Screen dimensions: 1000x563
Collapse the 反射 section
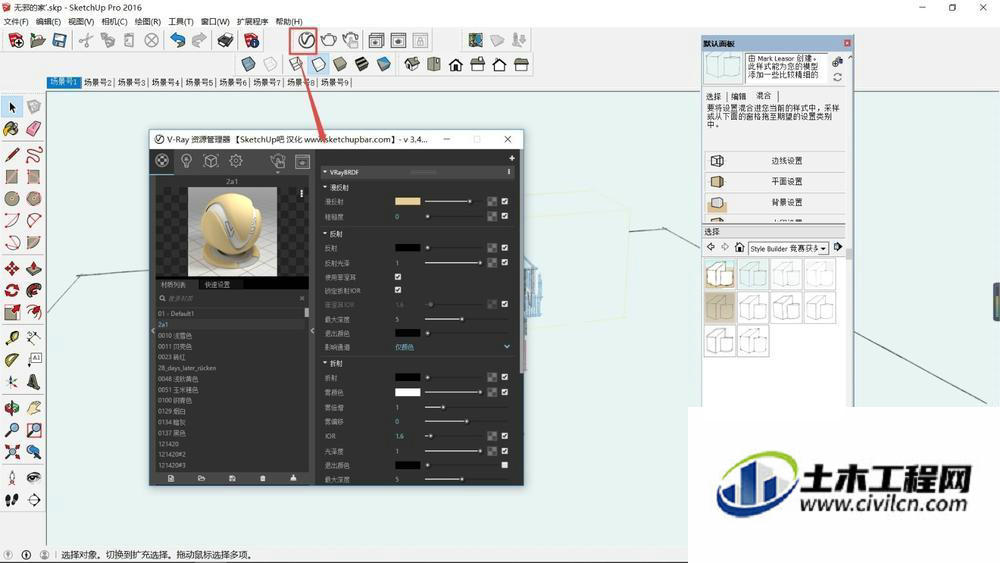325,234
